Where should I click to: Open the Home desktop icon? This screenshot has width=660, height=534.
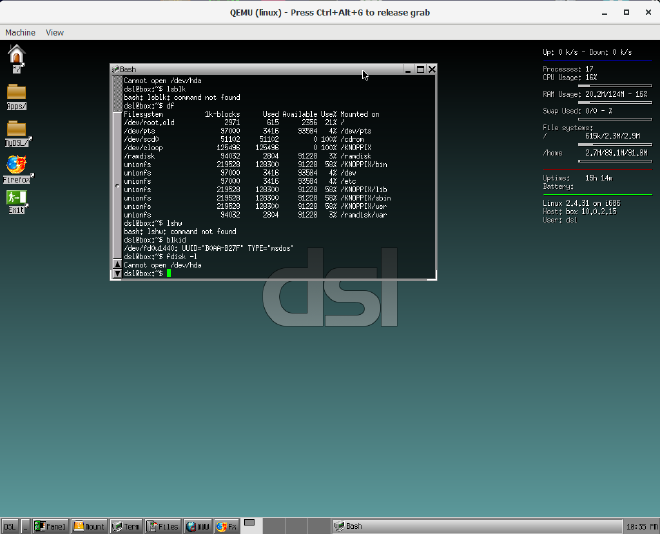(x=16, y=59)
